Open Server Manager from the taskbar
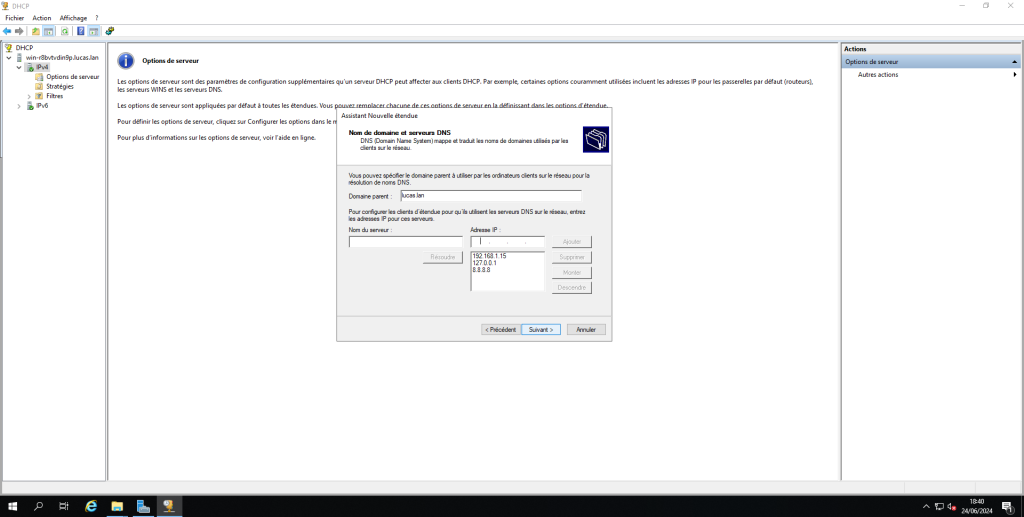 (x=143, y=506)
